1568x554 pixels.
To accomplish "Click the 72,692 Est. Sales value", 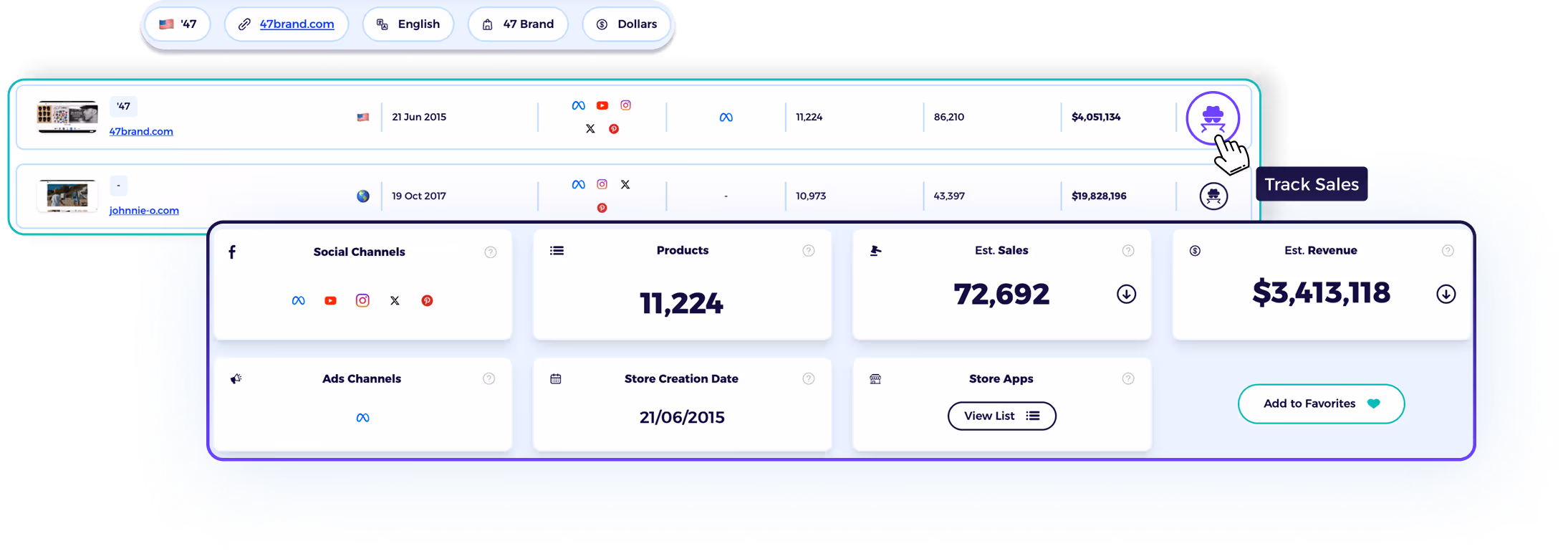I will click(1001, 294).
